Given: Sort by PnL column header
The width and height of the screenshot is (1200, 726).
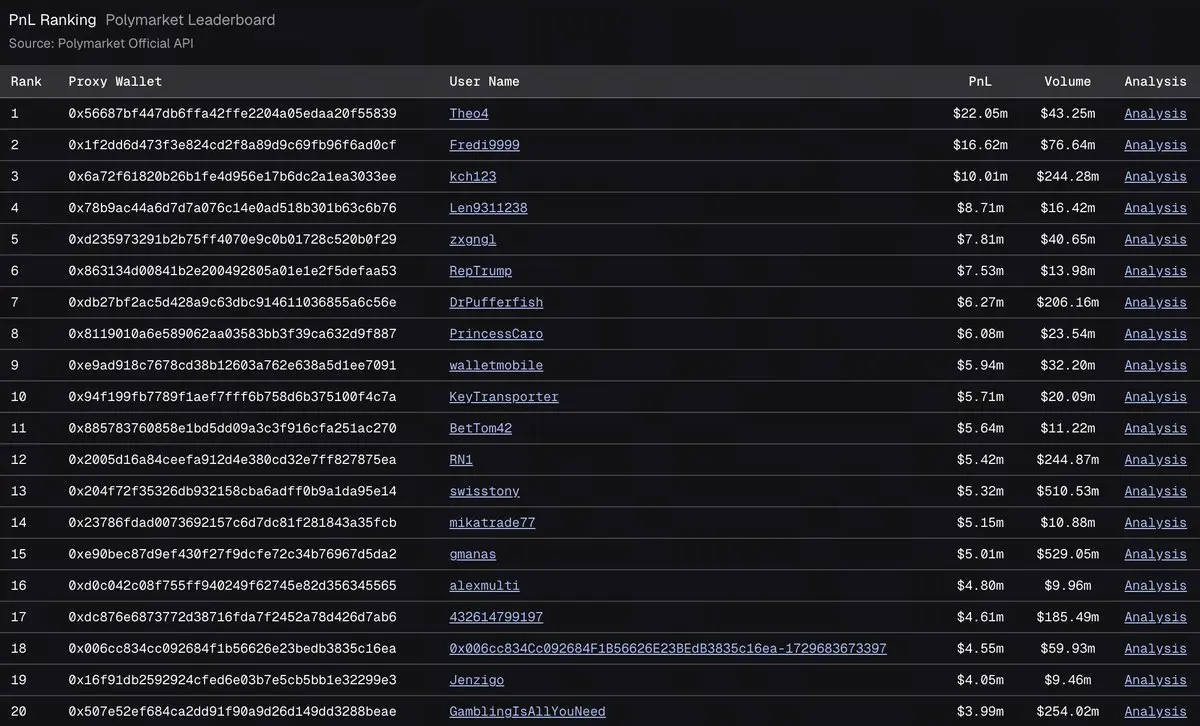Looking at the screenshot, I should click(980, 82).
